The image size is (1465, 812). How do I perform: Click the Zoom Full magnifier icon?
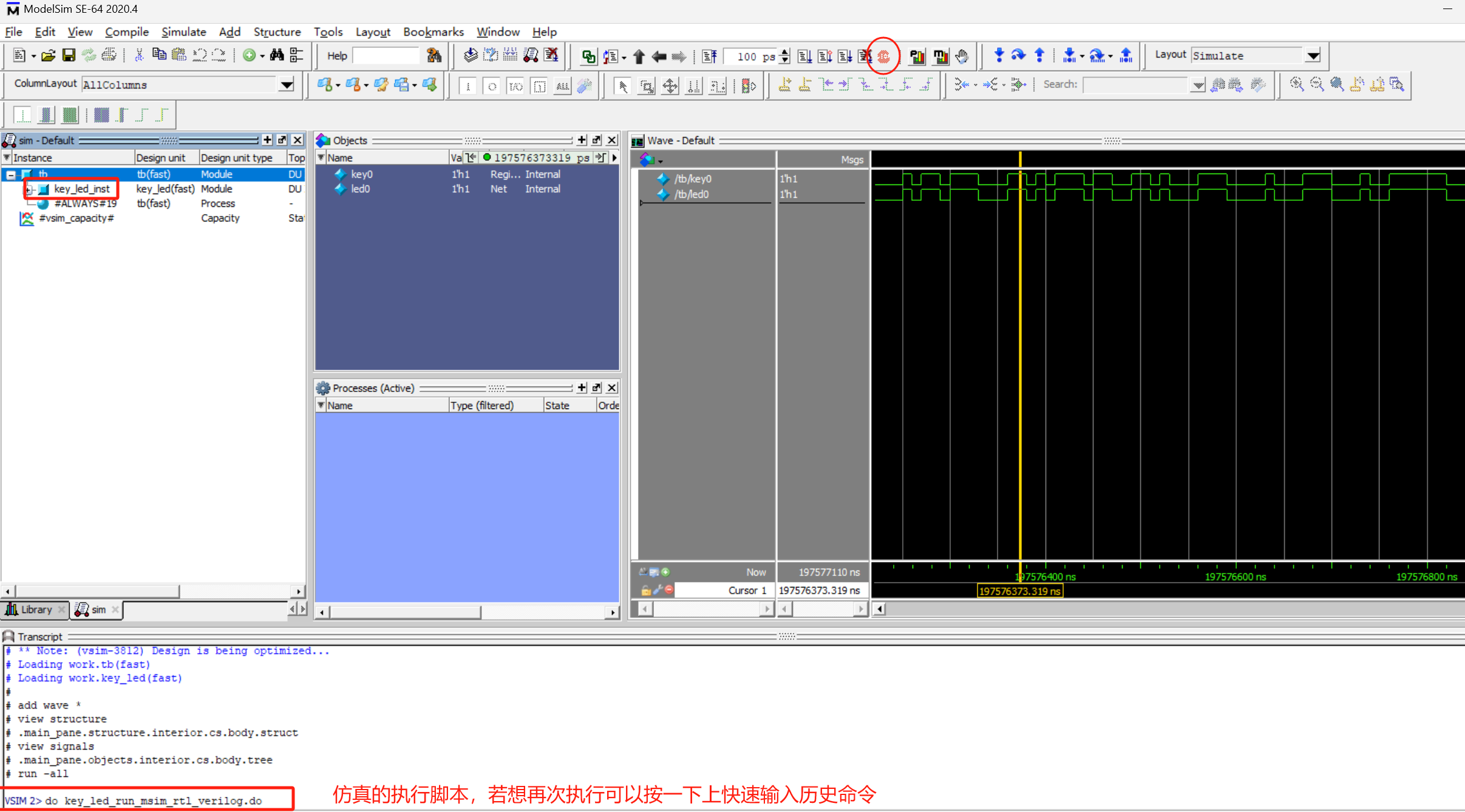pyautogui.click(x=1336, y=84)
